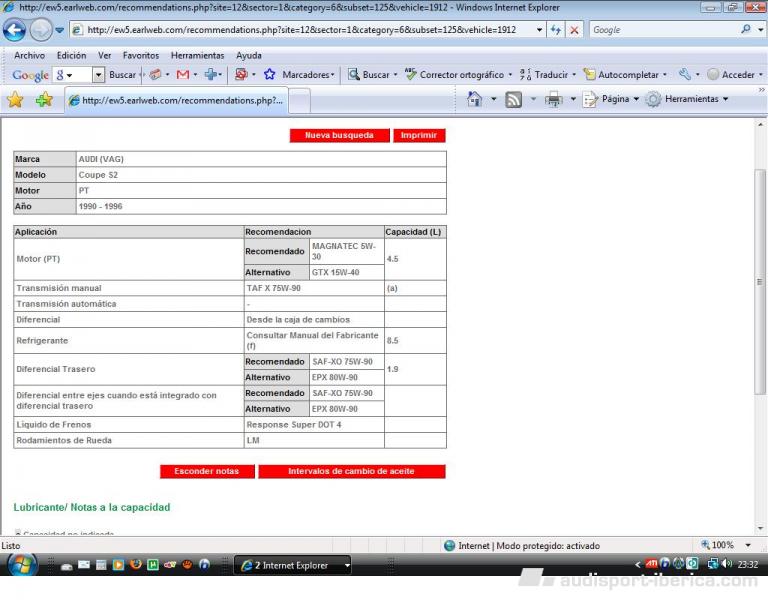Open a new blank tab
Screen dimensions: 768x600
pyautogui.click(x=300, y=101)
